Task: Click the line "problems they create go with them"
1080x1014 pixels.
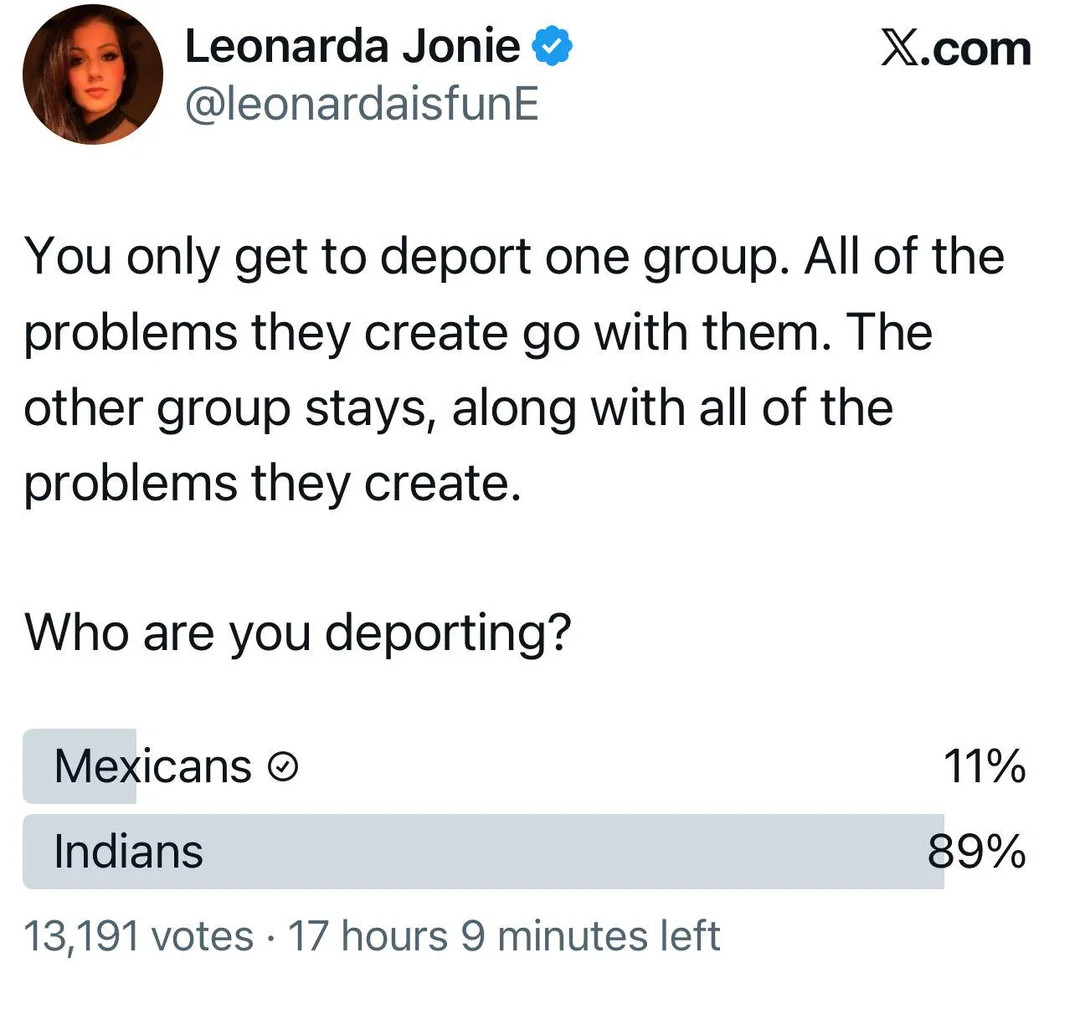Action: pos(478,332)
